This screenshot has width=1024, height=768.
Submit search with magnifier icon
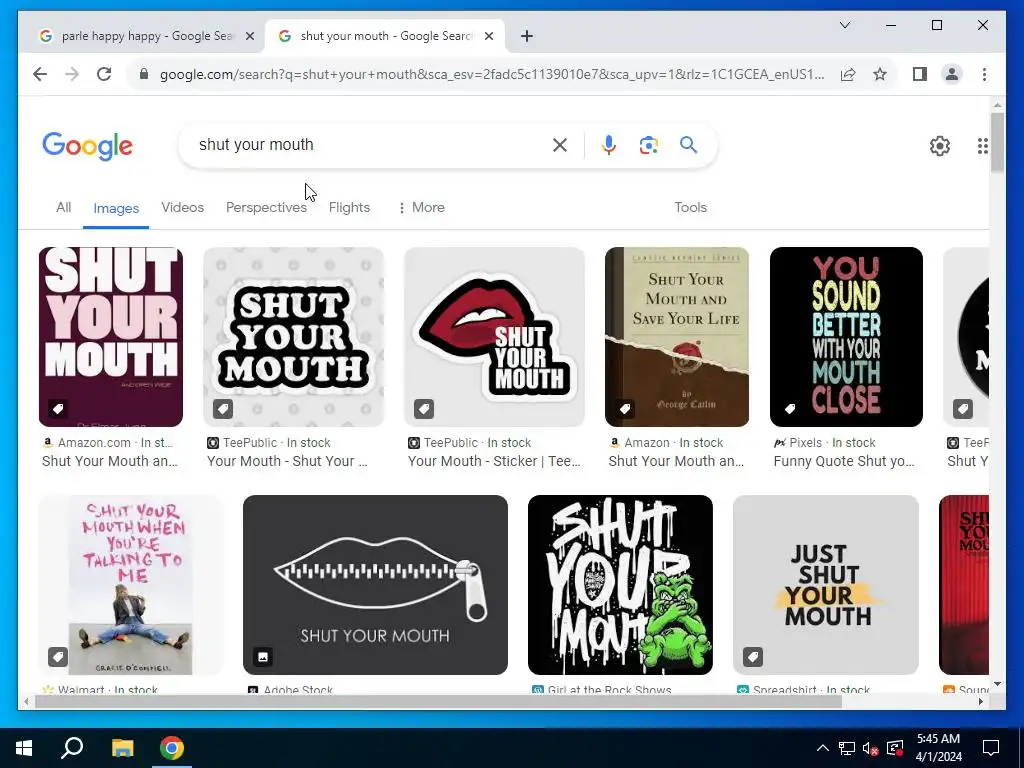[688, 144]
